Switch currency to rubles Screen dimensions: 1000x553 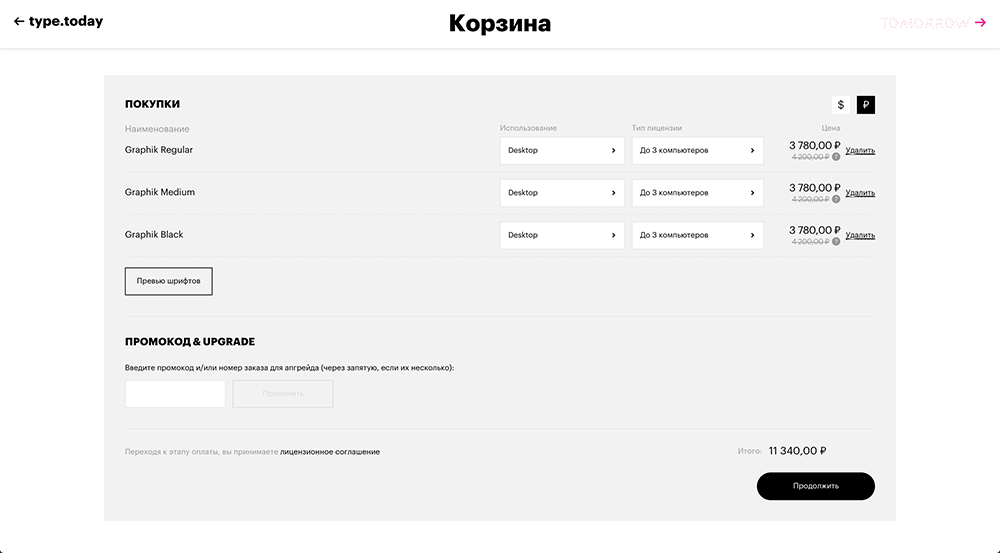(865, 105)
